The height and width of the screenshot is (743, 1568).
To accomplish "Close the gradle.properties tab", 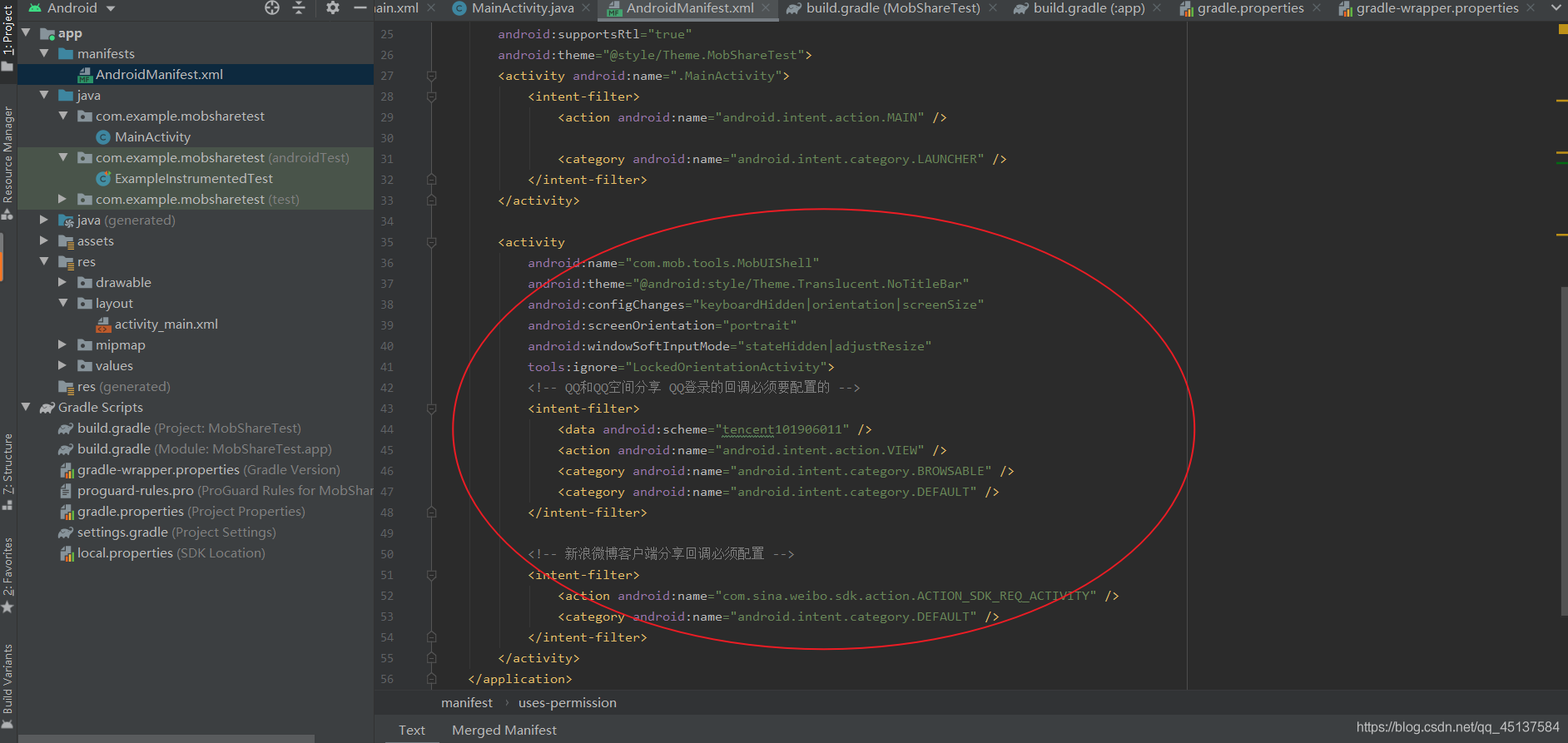I will pos(1317,8).
